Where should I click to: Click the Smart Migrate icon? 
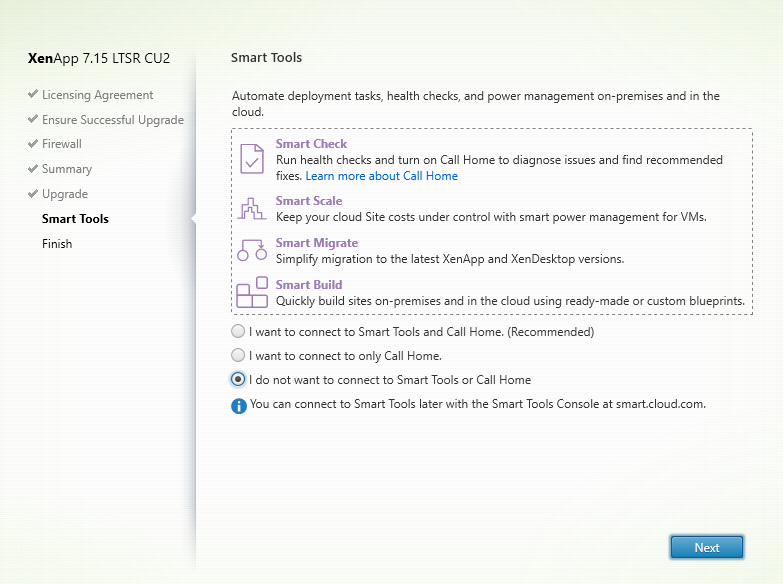[x=251, y=250]
